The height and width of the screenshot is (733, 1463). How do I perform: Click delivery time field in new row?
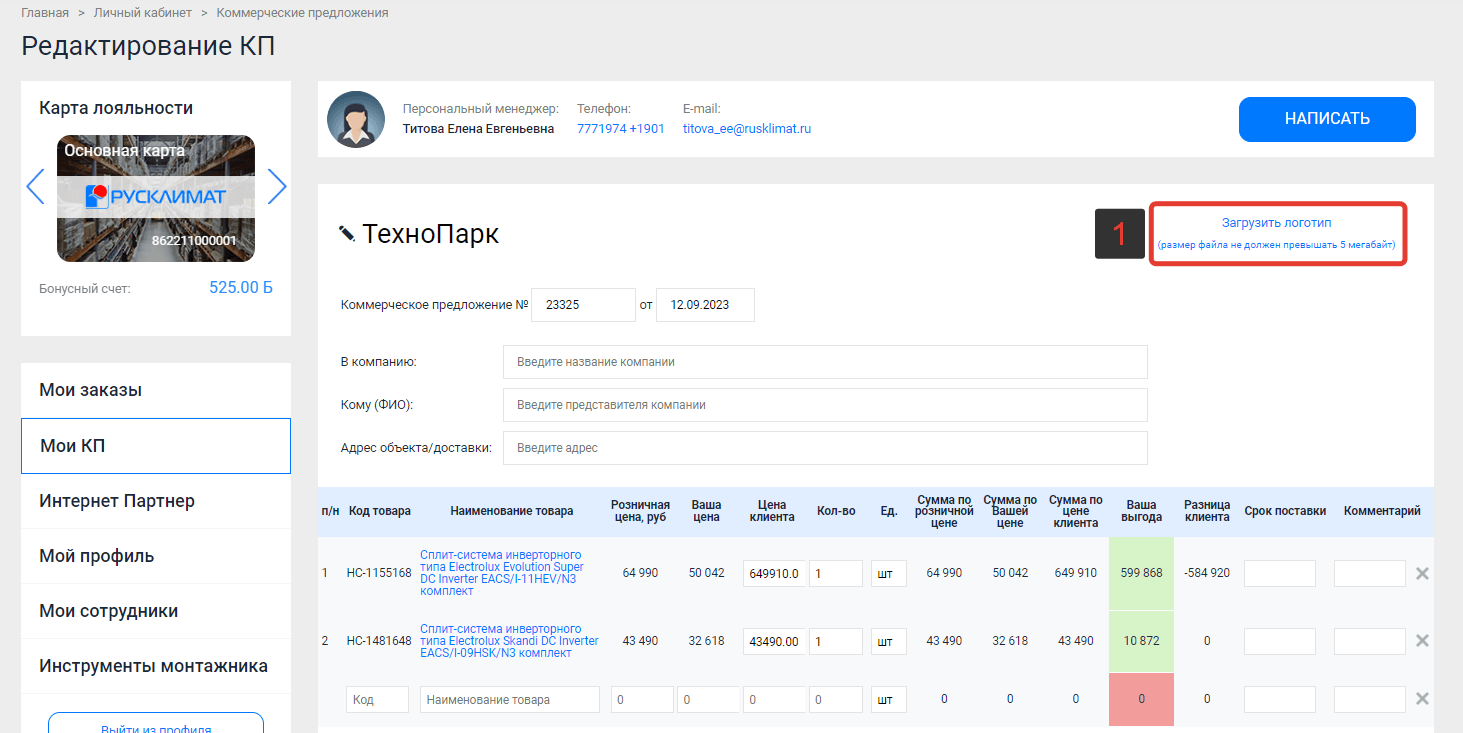click(1280, 700)
